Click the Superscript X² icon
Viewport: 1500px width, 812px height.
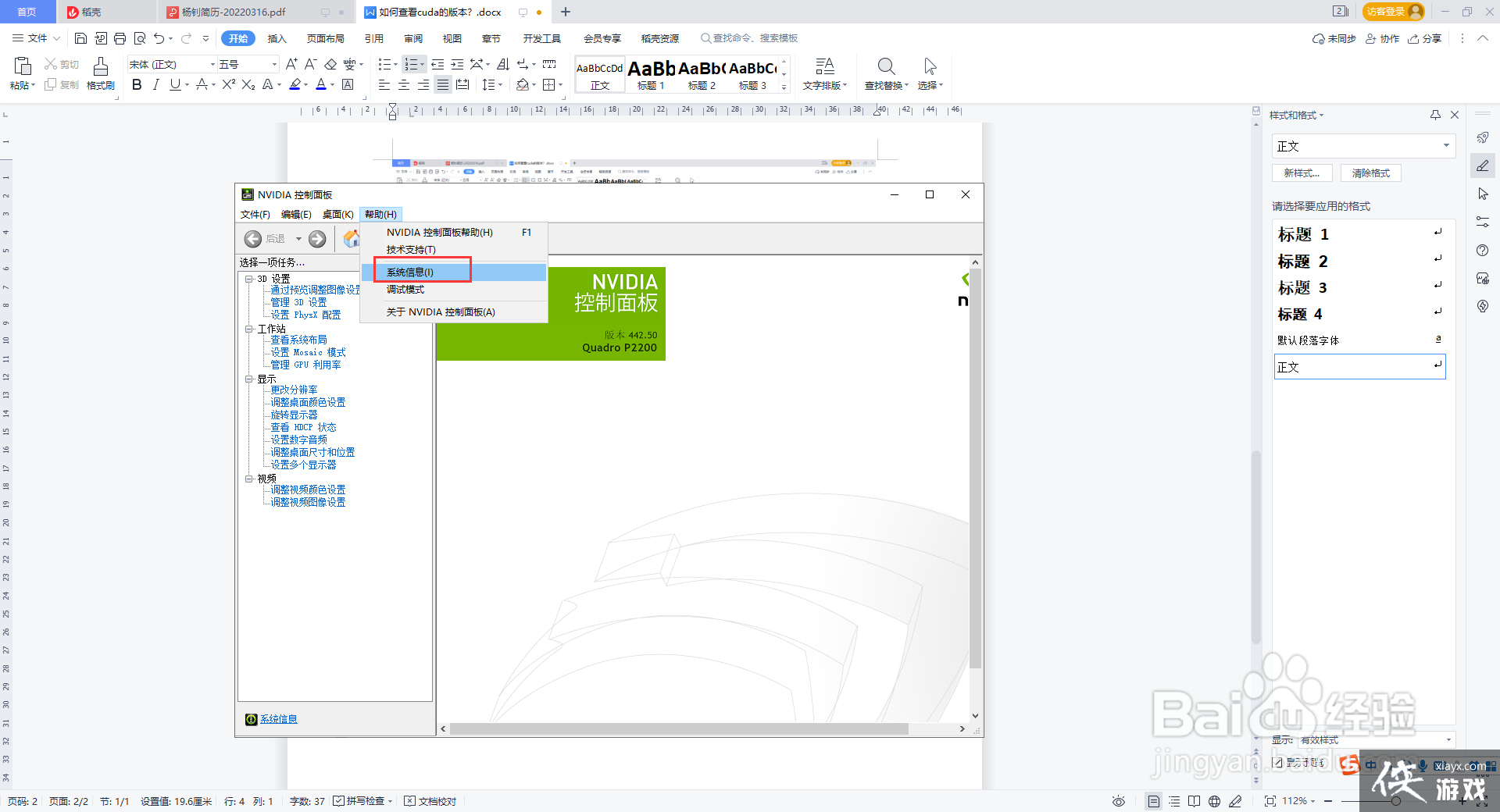(x=228, y=84)
